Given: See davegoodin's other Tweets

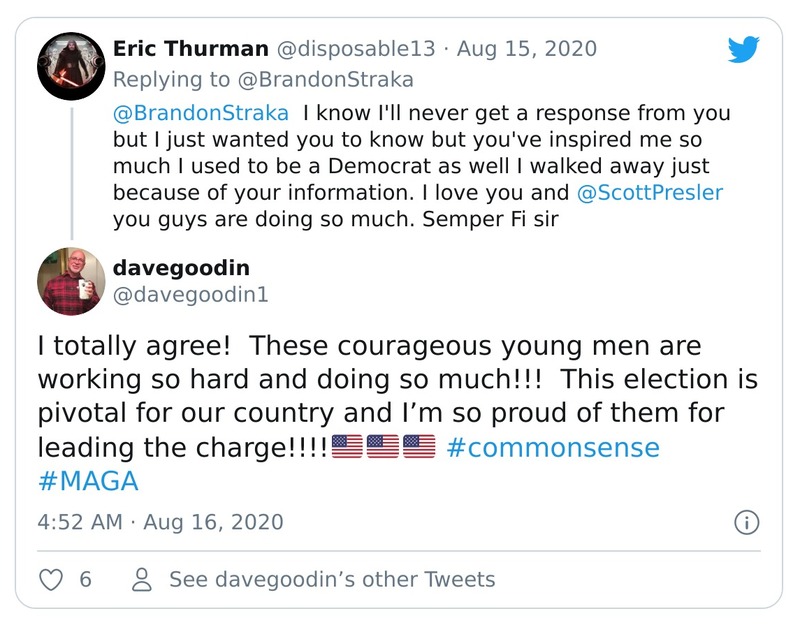Looking at the screenshot, I should coord(332,579).
